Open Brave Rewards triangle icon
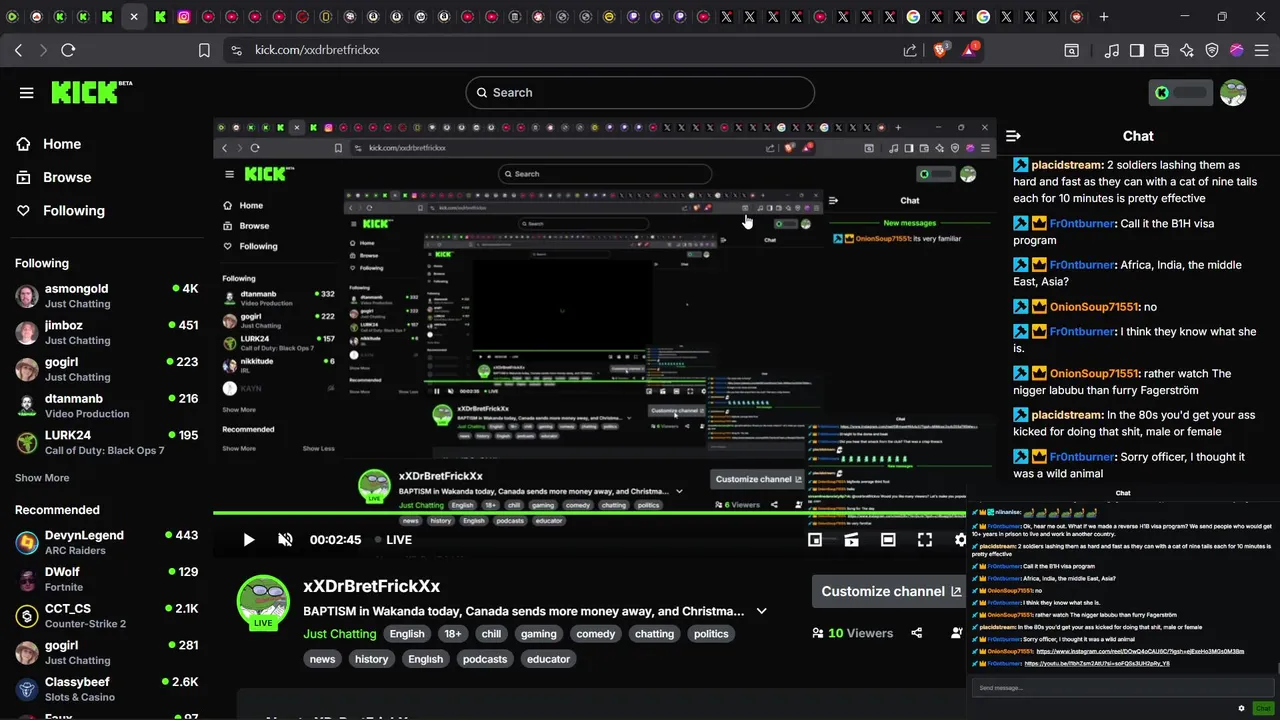This screenshot has height=720, width=1280. tap(970, 49)
